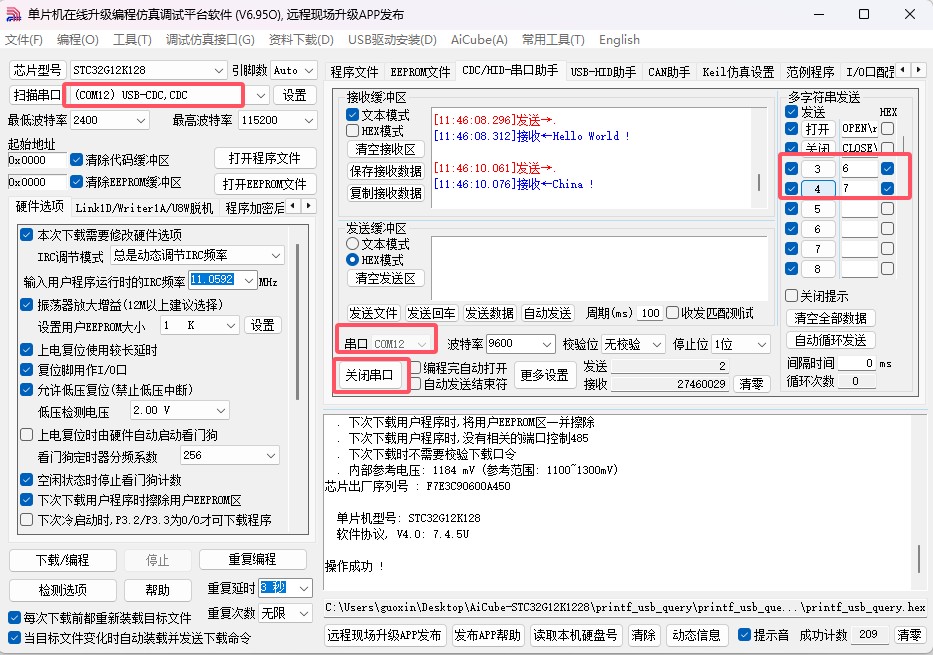
Task: Switch to the CAN助手 tab
Action: 669,72
